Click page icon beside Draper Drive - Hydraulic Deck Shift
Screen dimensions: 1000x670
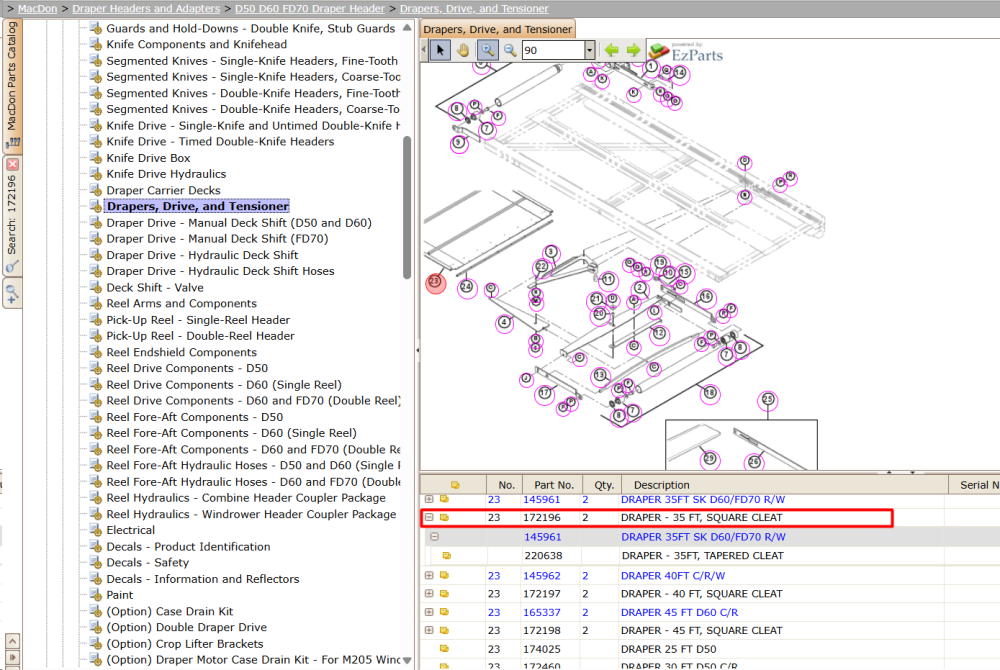96,255
